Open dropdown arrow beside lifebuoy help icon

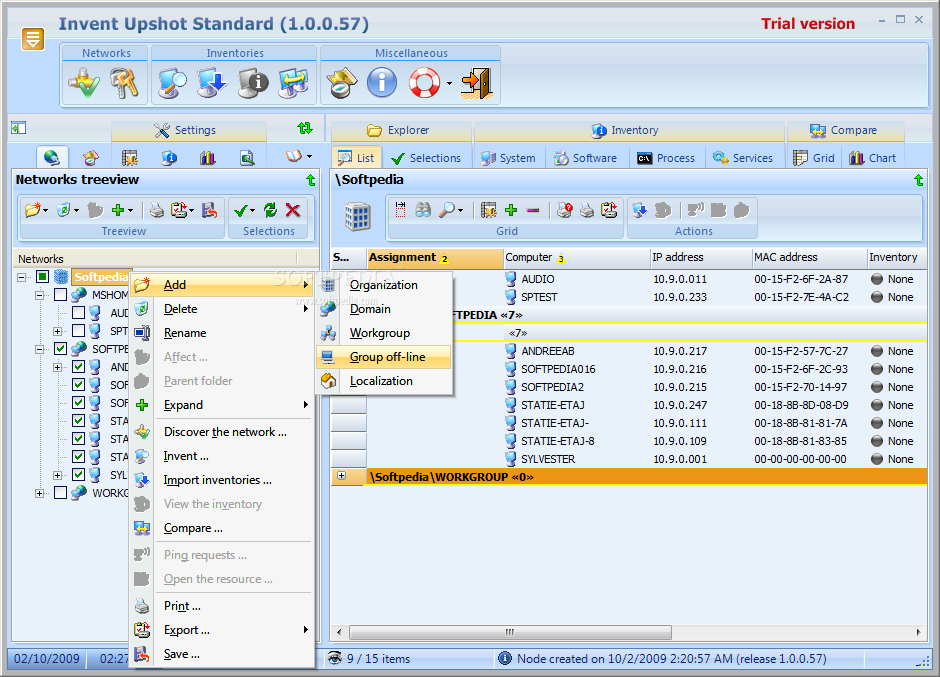point(449,83)
